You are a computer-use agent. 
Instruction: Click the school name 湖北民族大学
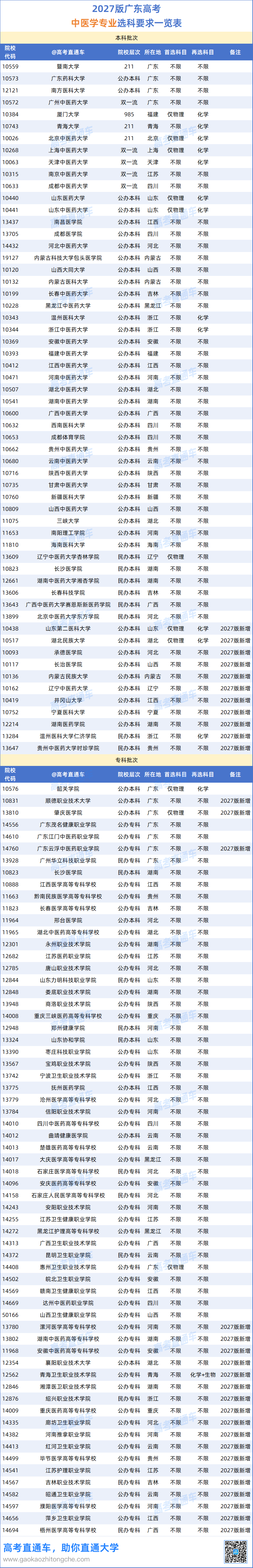click(x=68, y=640)
